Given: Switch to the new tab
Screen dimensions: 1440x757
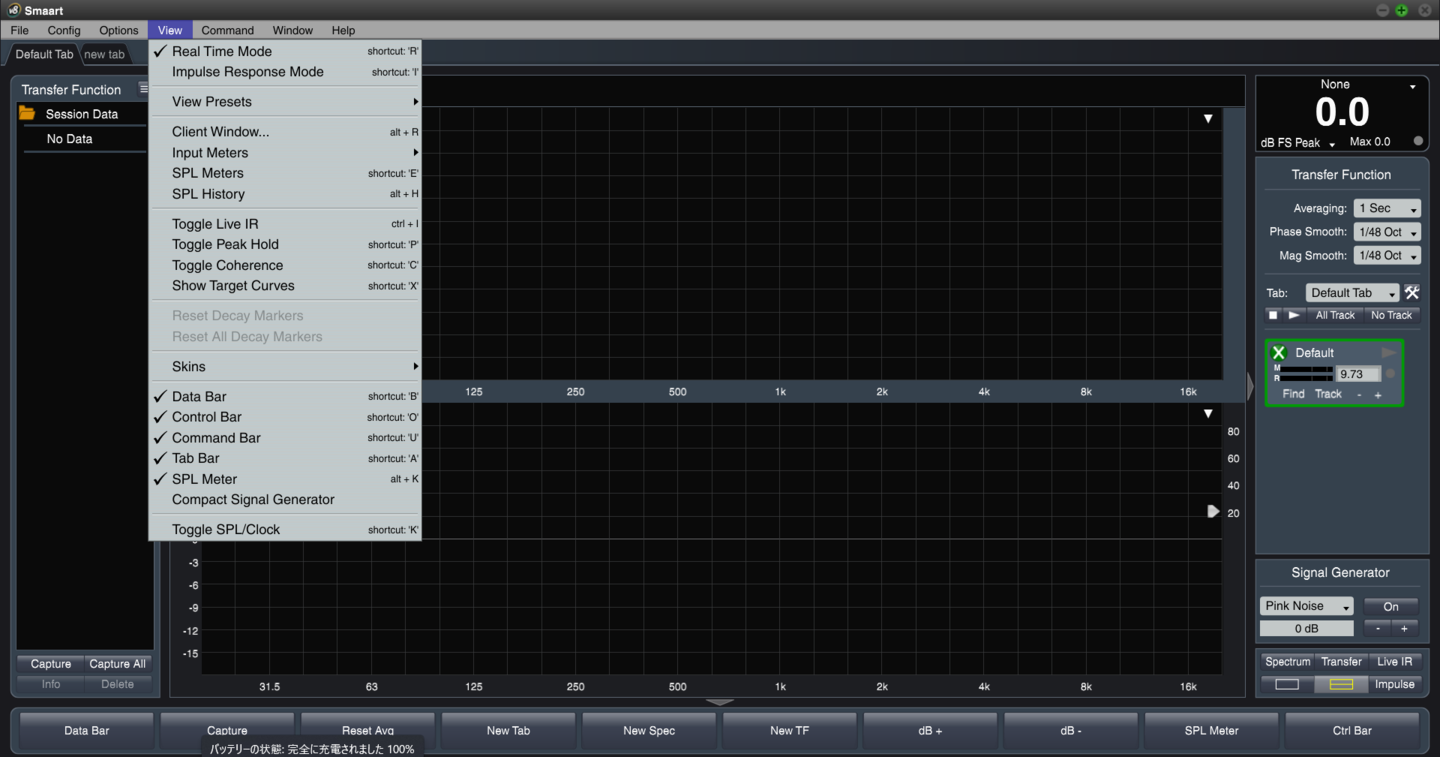Looking at the screenshot, I should pyautogui.click(x=104, y=54).
